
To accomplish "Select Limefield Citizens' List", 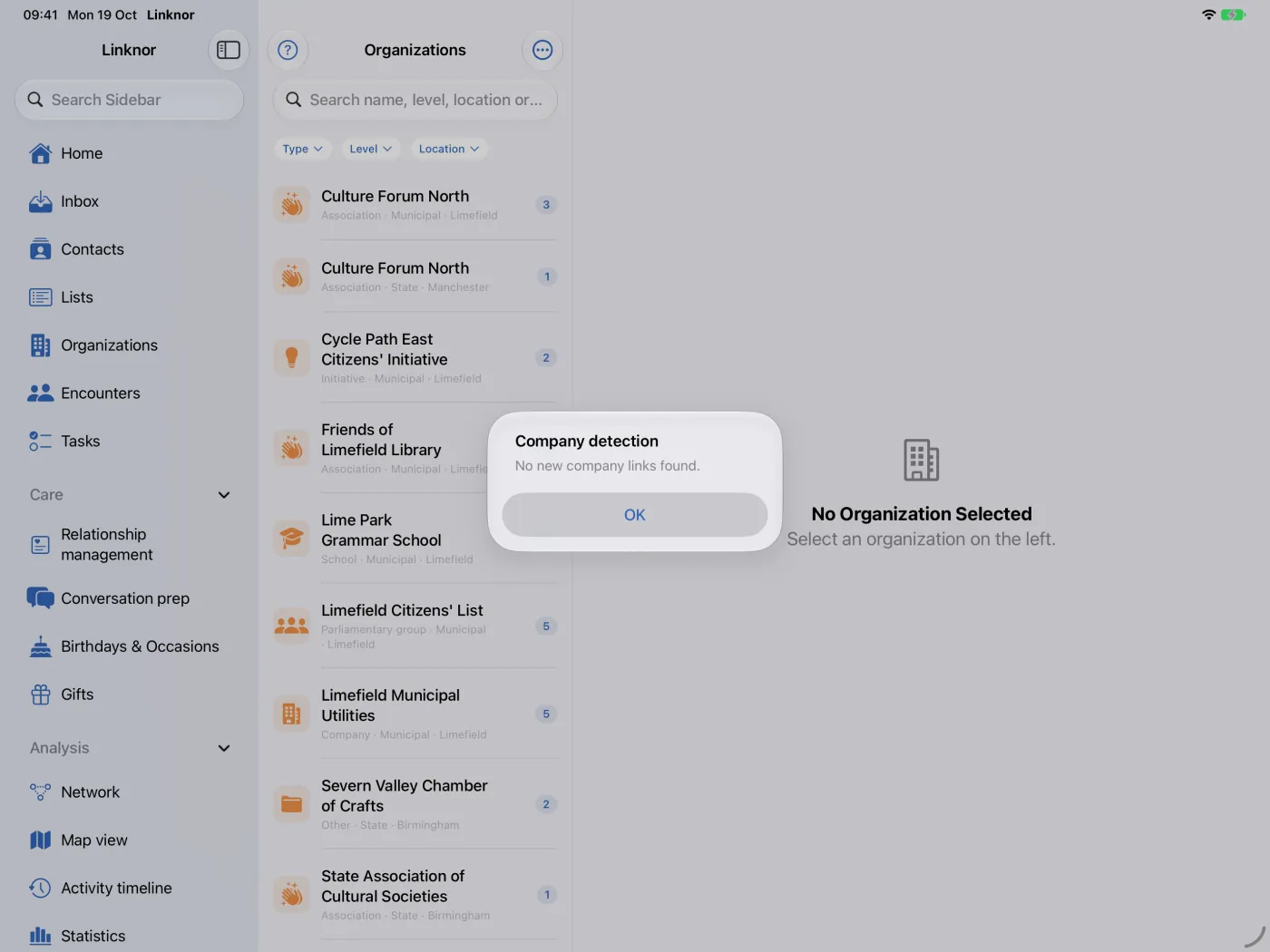I will (415, 626).
